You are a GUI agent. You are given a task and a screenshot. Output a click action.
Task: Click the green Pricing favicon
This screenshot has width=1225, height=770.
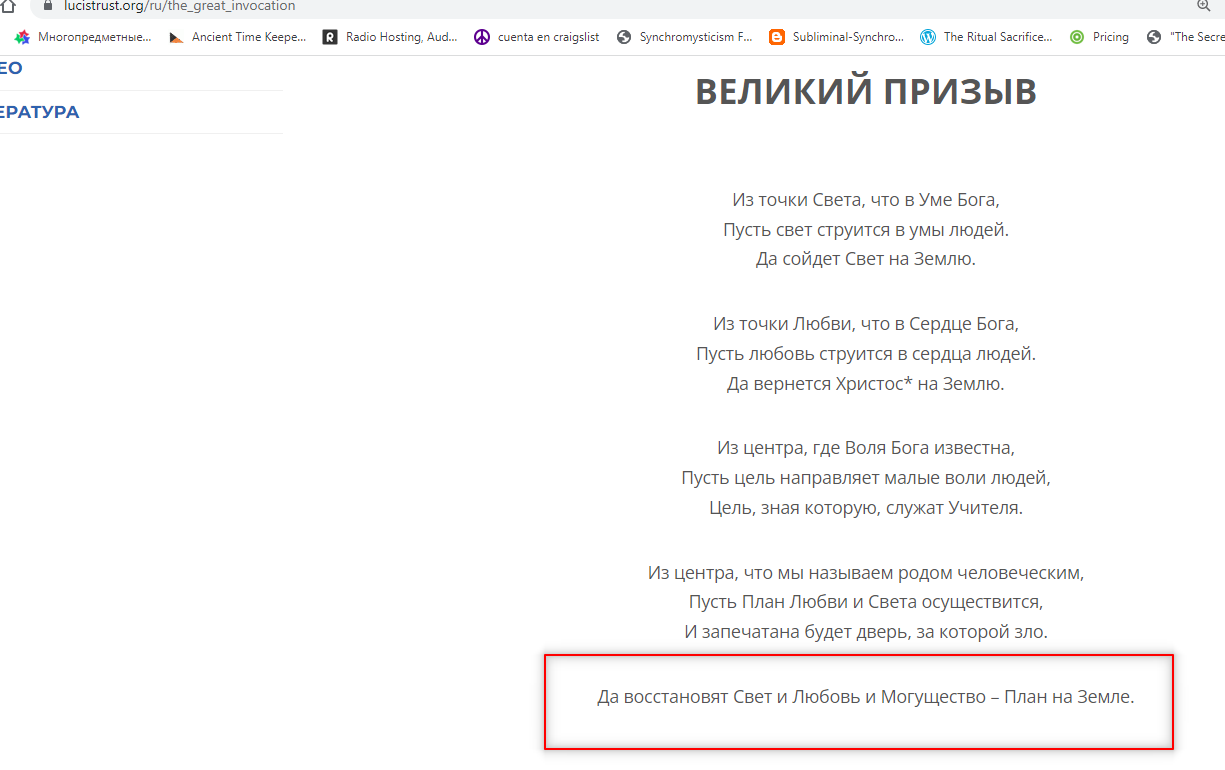coord(1077,37)
